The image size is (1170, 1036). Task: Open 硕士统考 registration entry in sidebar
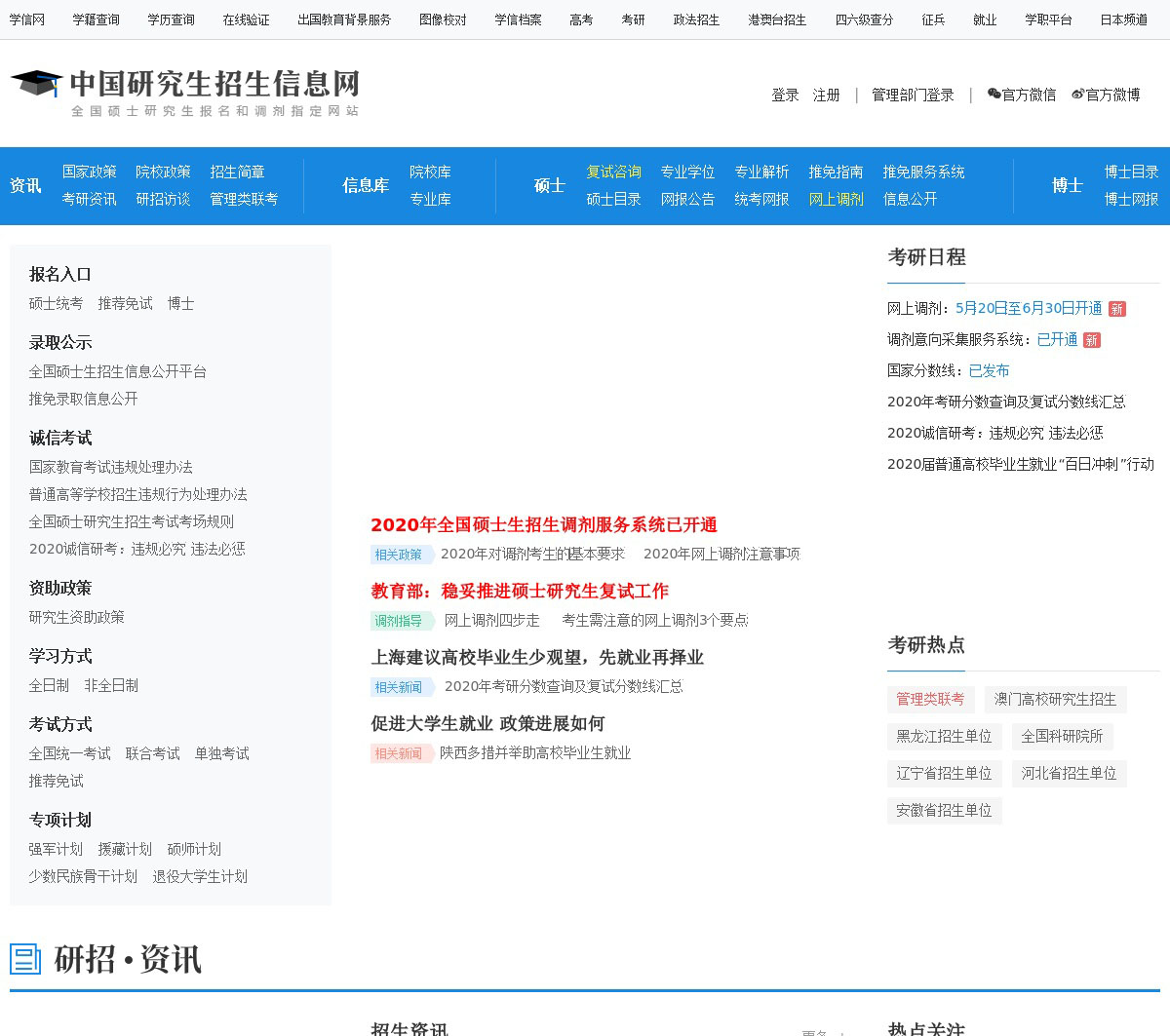(56, 303)
